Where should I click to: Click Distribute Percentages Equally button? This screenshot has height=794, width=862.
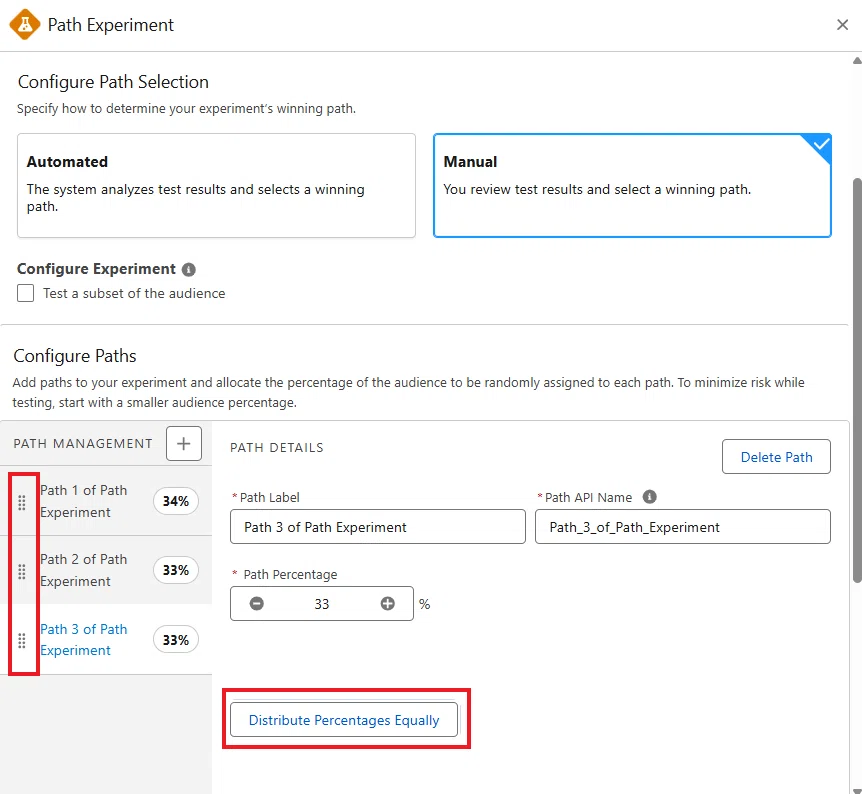pos(344,720)
